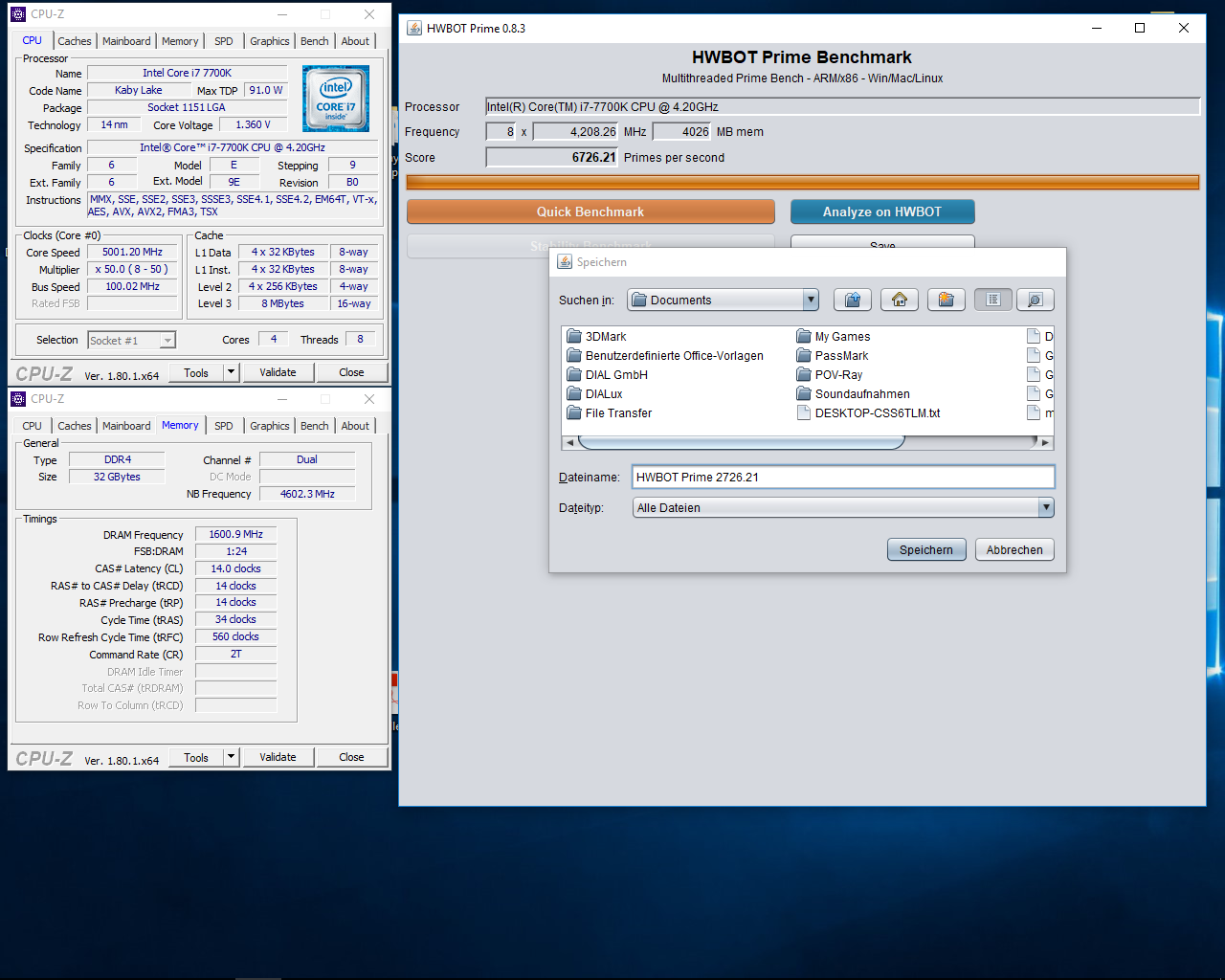Viewport: 1225px width, 980px height.
Task: Create a new folder in Speichern dialog
Action: coord(946,300)
